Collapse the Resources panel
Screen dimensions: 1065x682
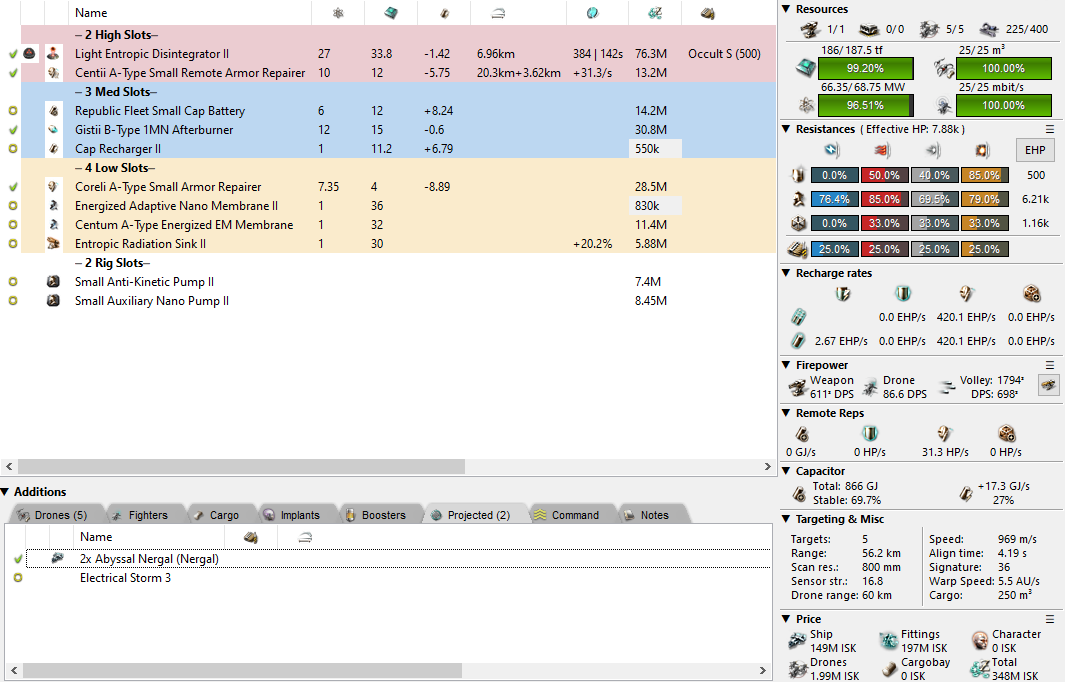pos(786,9)
